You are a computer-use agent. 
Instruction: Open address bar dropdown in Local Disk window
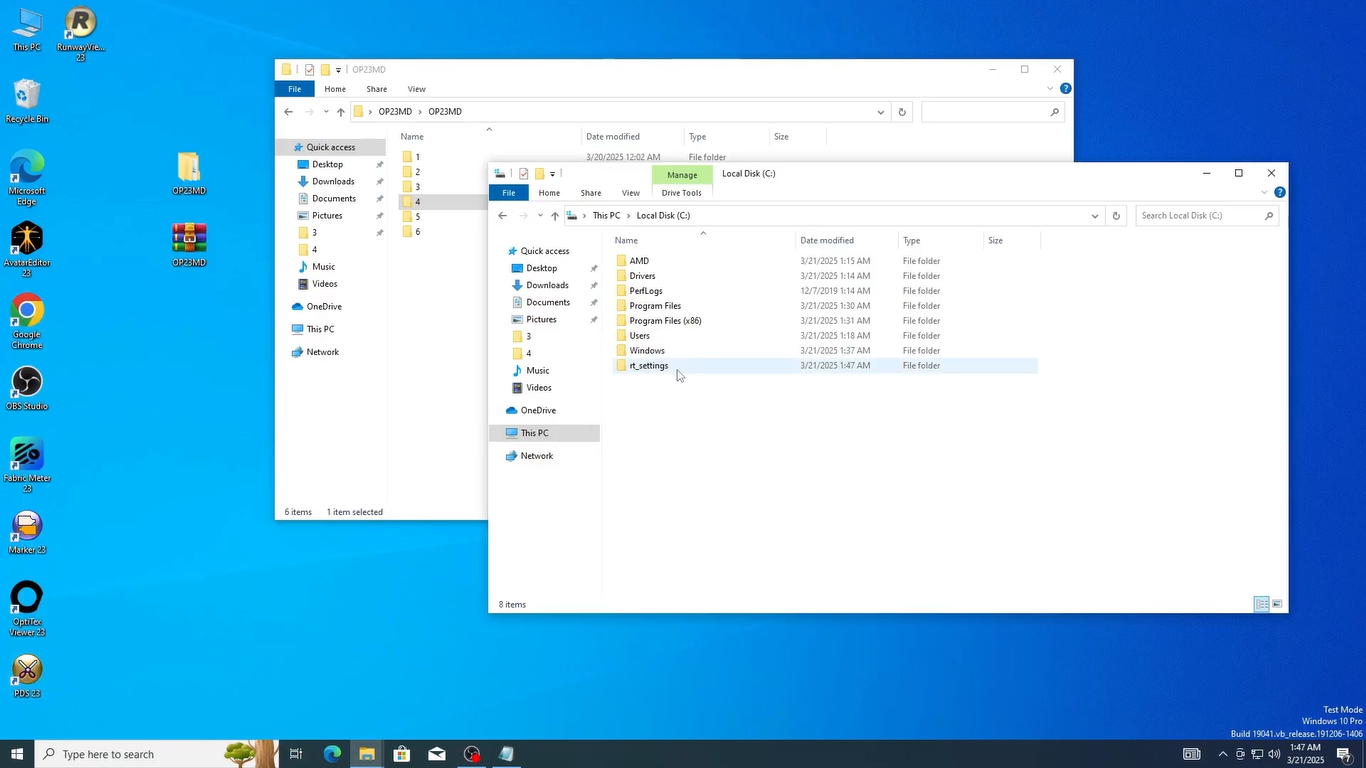1094,216
